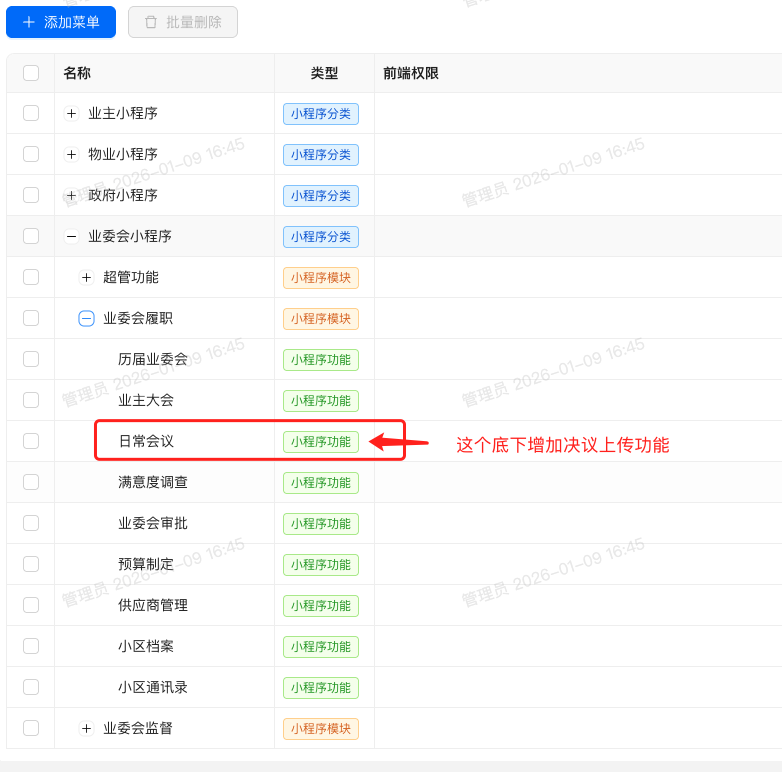Expand the 业委会监督 module
This screenshot has width=782, height=772.
(x=86, y=729)
